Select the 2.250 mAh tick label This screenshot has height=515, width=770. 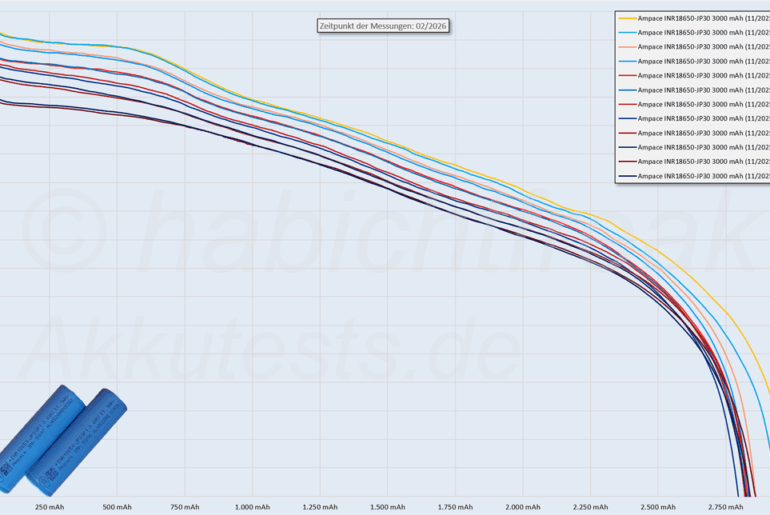tap(589, 507)
